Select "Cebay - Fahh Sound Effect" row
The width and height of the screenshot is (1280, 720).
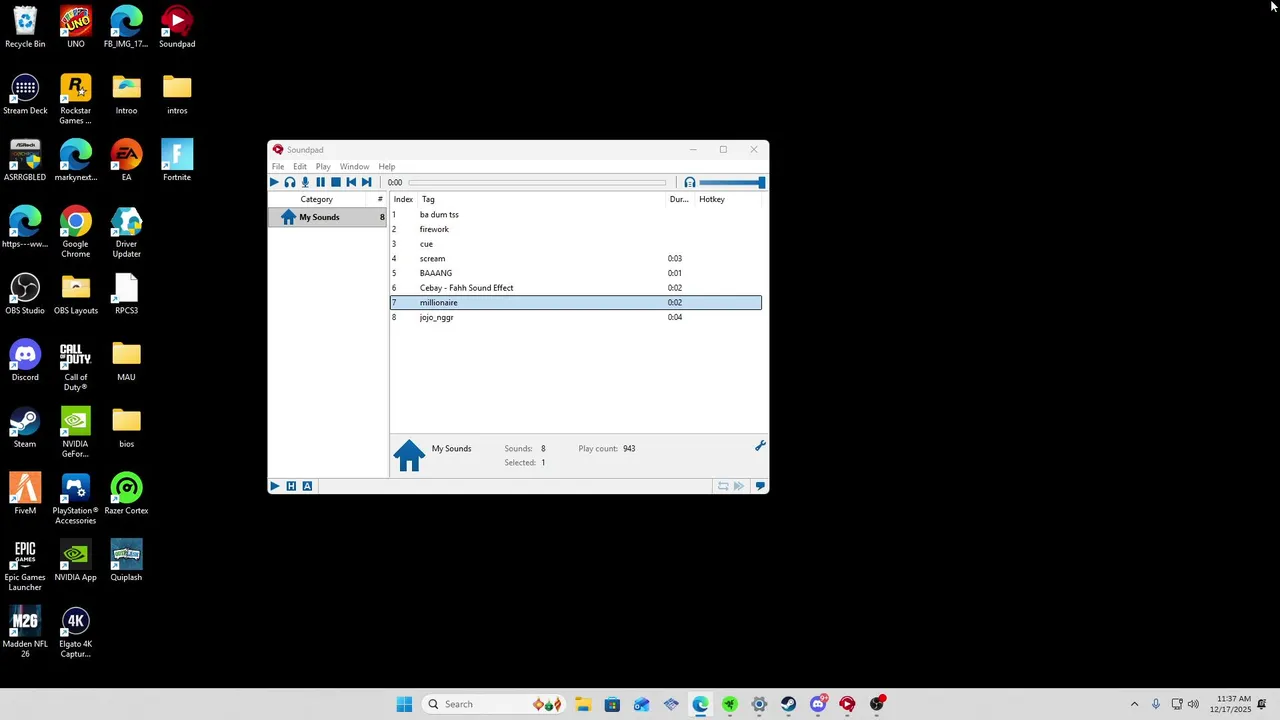[x=576, y=288]
